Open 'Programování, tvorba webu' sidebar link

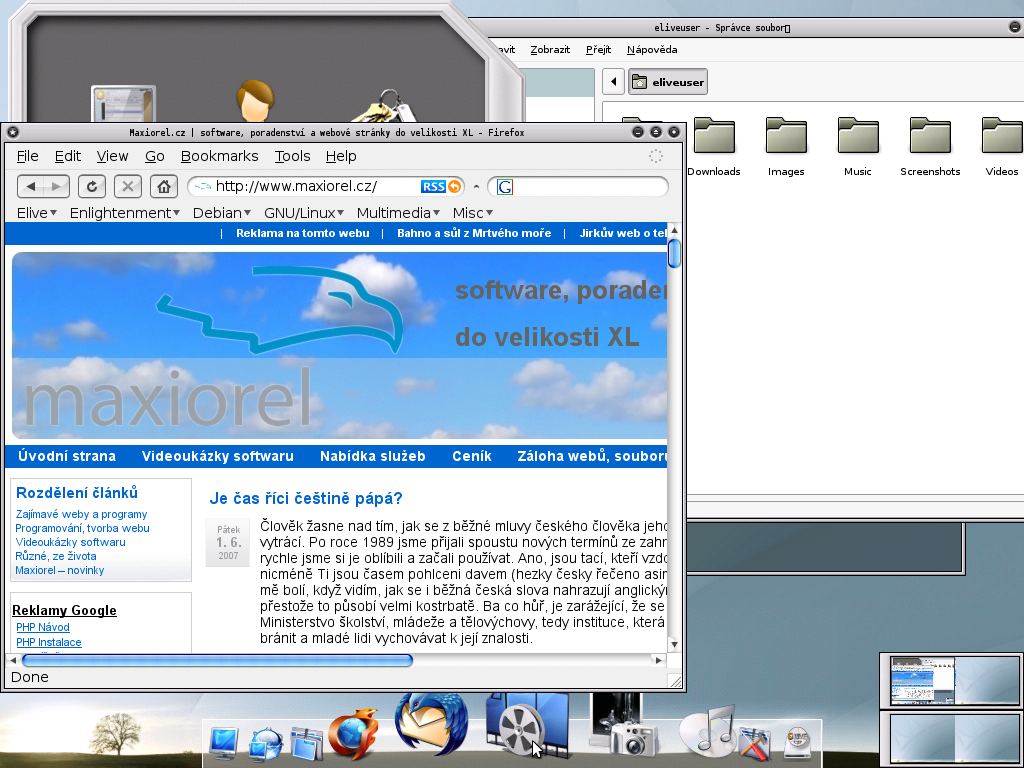tap(82, 528)
